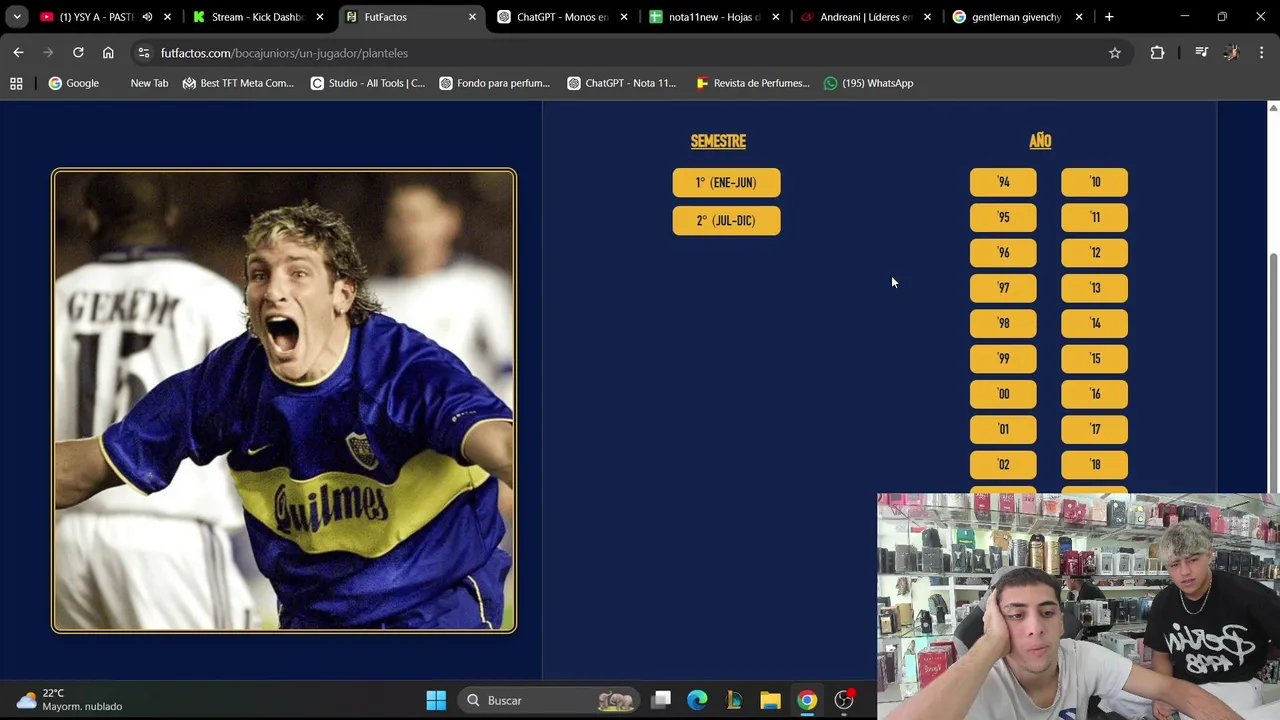Close the FutFactos tab
Viewport: 1280px width, 720px height.
(472, 17)
